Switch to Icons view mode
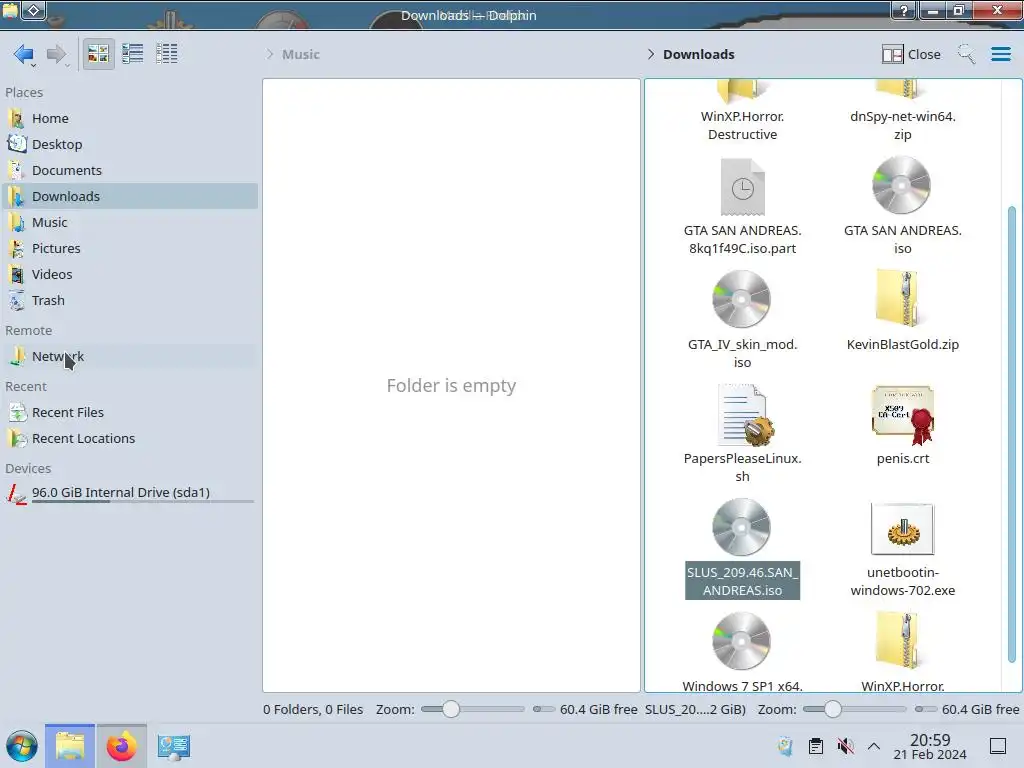The image size is (1024, 768). pyautogui.click(x=98, y=54)
